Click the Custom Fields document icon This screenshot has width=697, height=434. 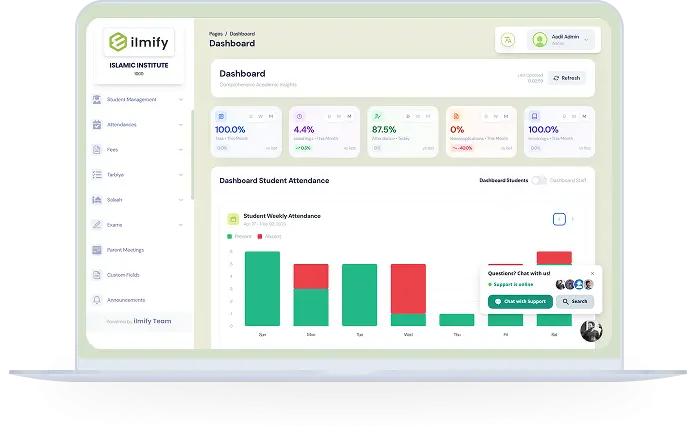tap(96, 275)
